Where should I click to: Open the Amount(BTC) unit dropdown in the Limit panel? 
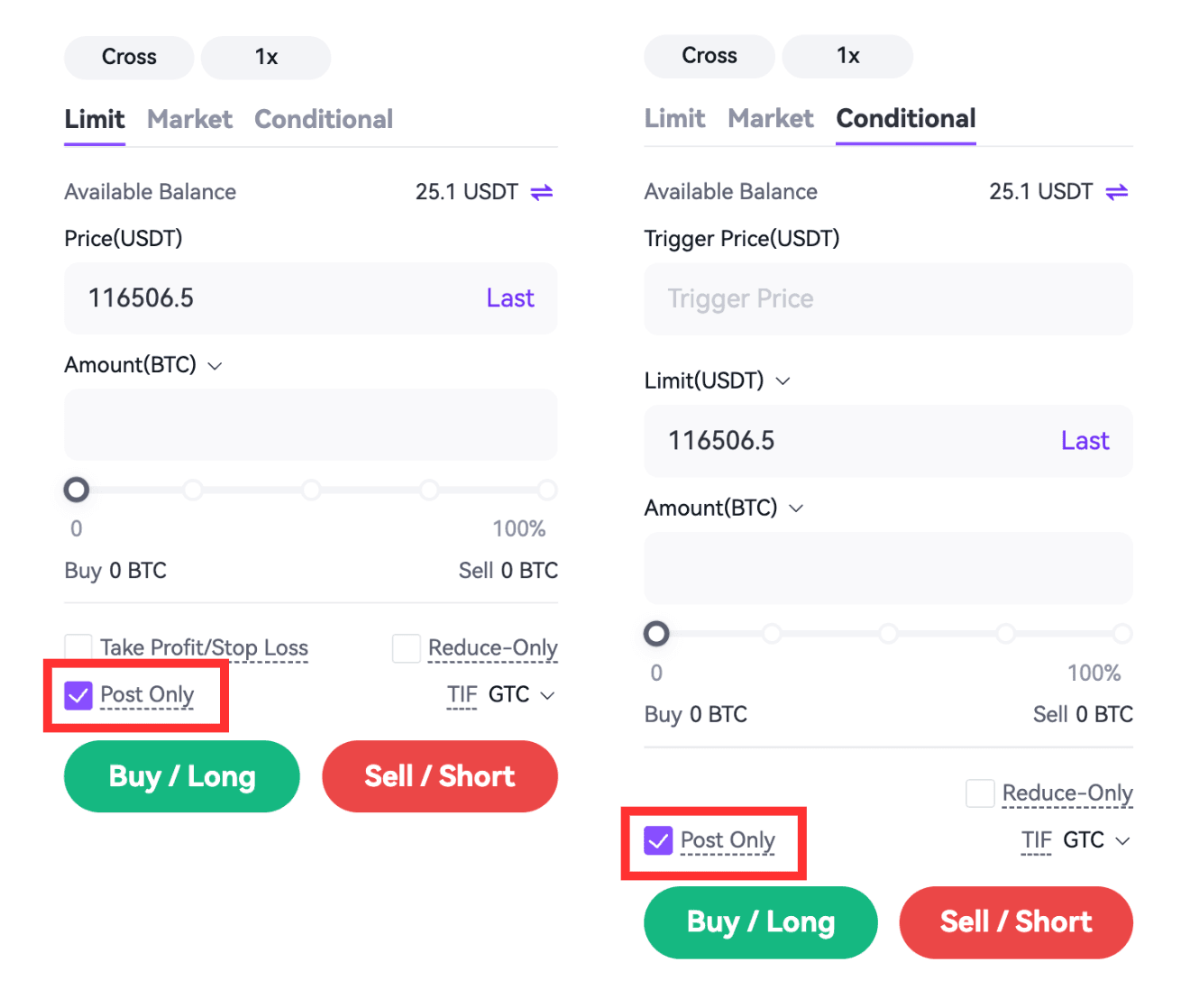pyautogui.click(x=215, y=365)
